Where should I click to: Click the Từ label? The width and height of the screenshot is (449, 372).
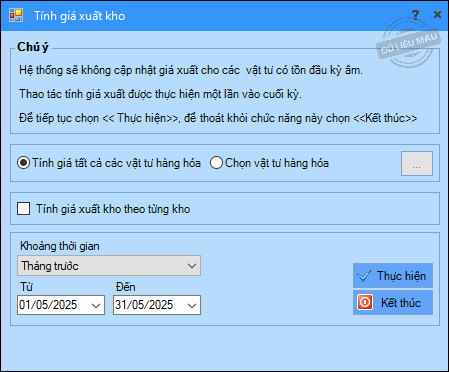click(26, 287)
